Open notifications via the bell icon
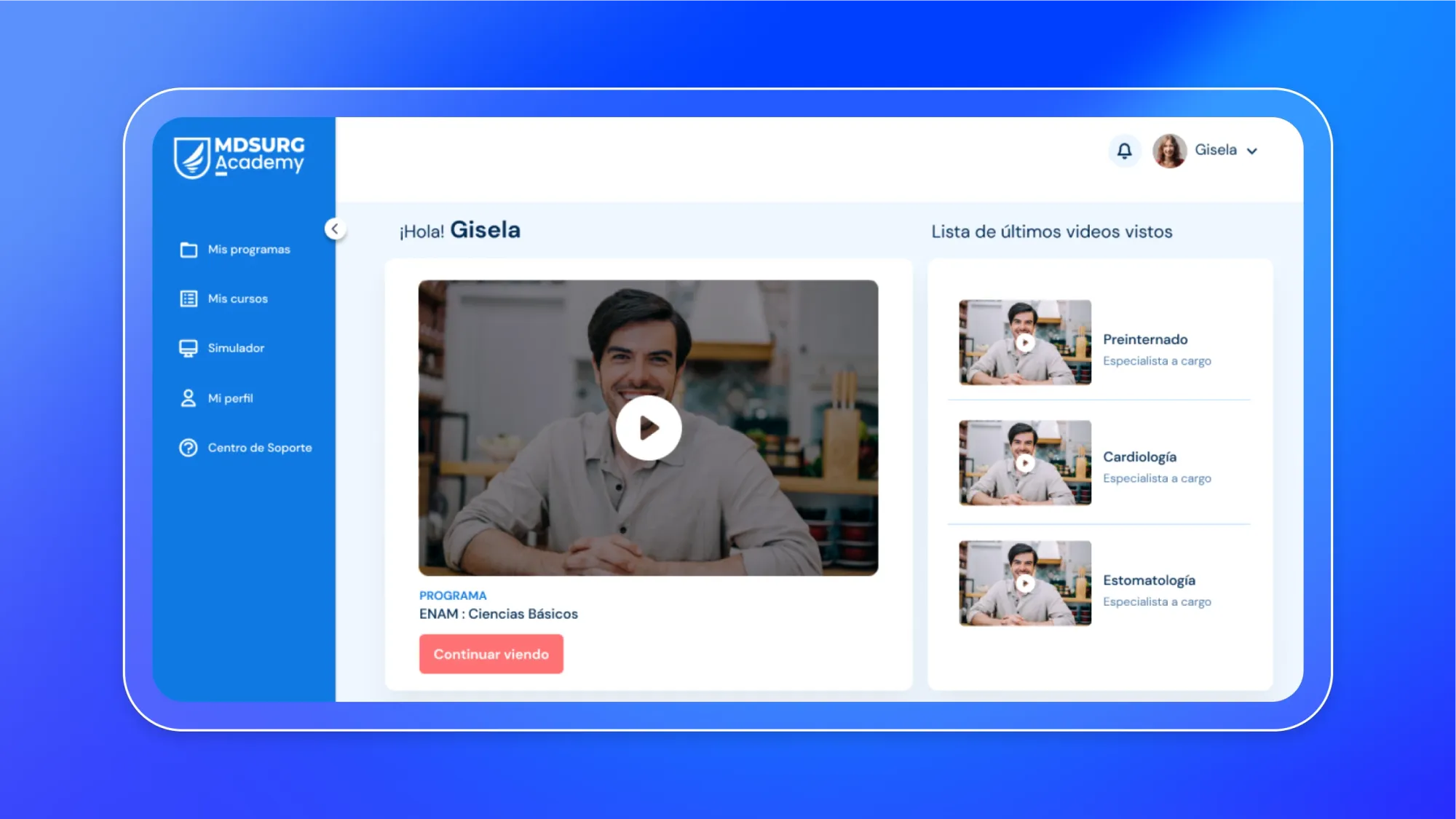This screenshot has height=819, width=1456. 1123,151
